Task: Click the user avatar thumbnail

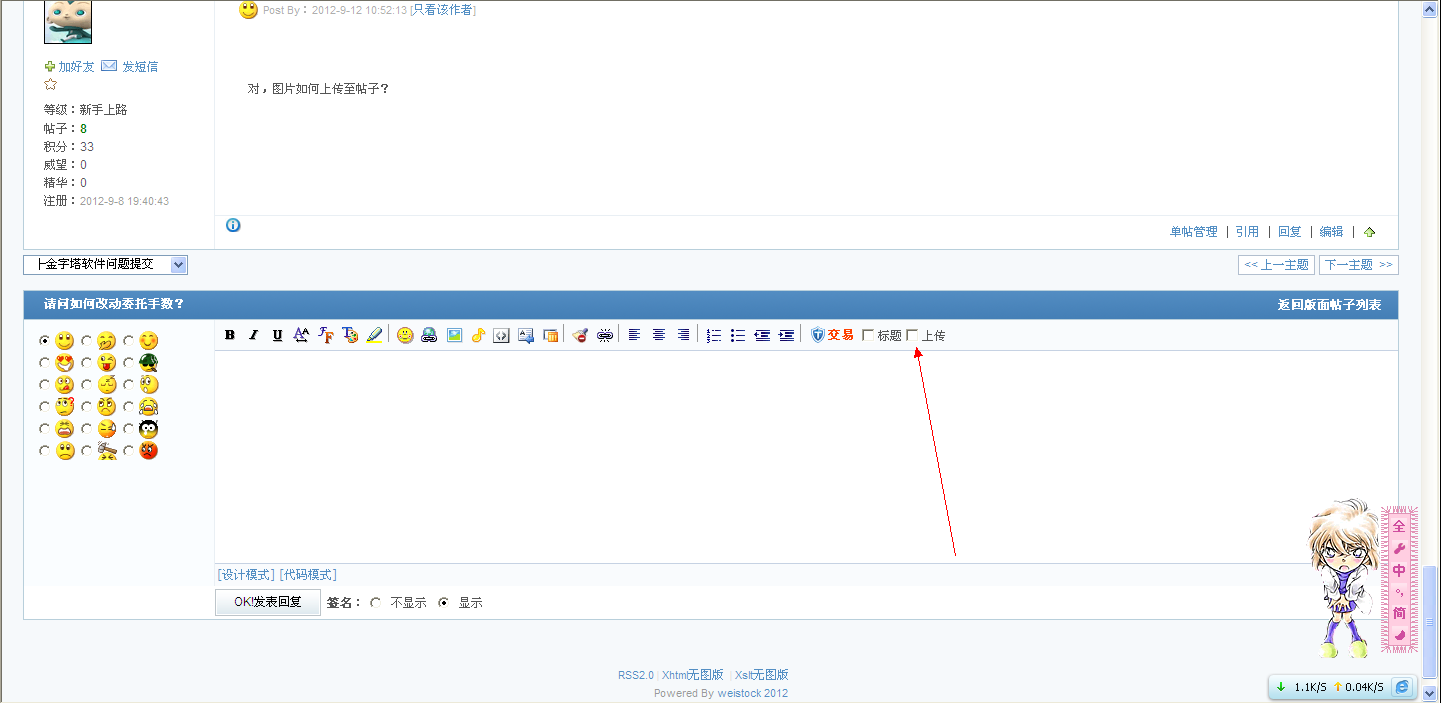Action: (68, 22)
